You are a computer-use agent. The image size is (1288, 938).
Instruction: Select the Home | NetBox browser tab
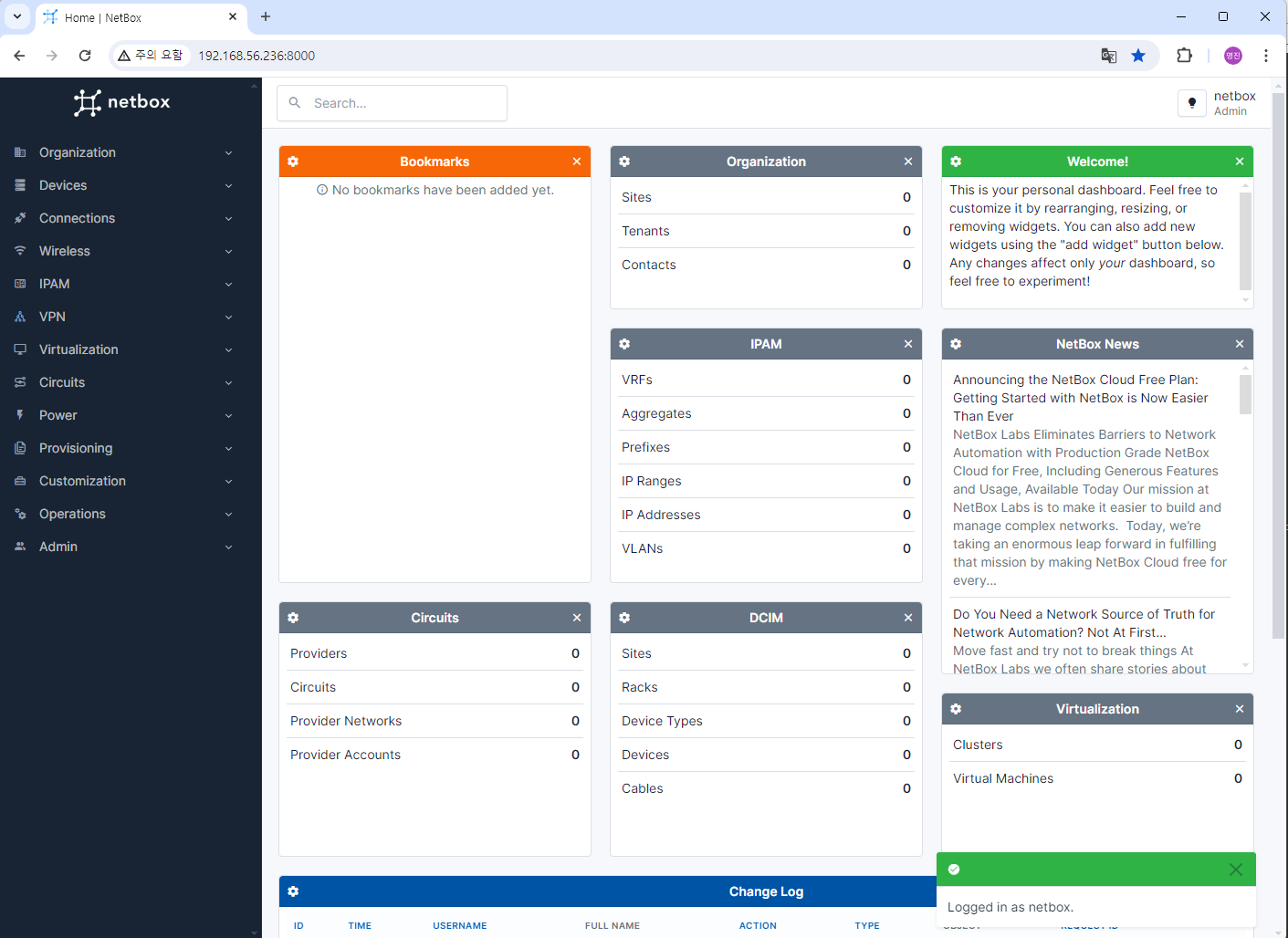point(141,17)
